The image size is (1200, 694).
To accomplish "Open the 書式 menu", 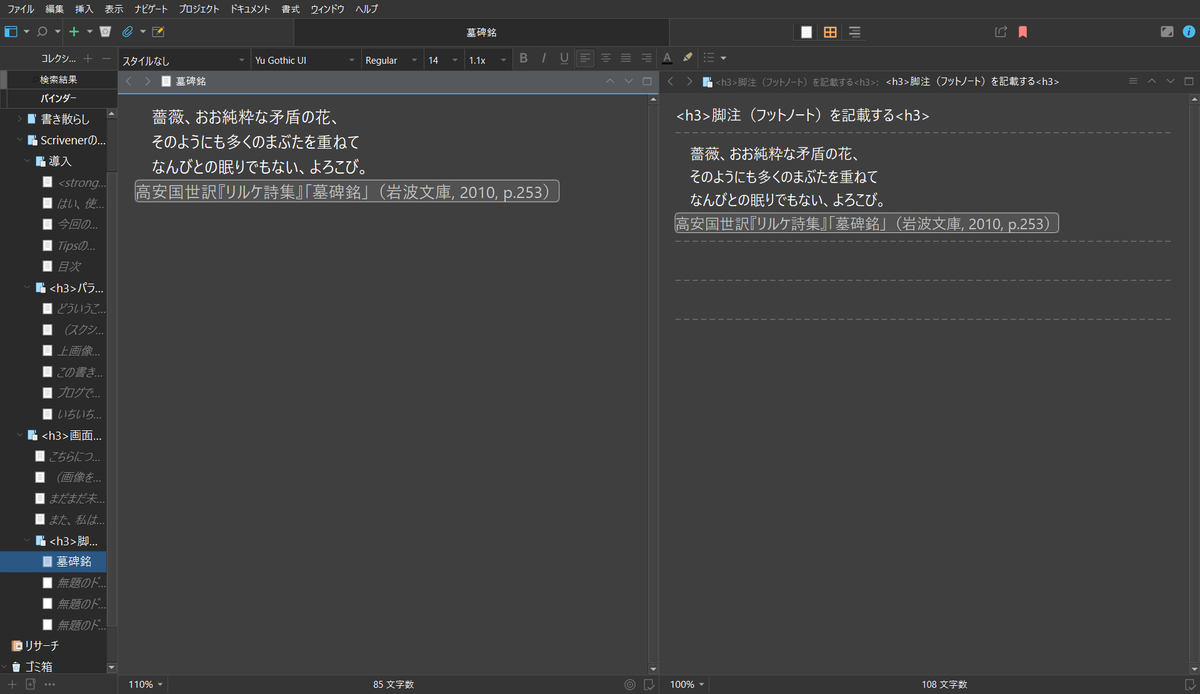I will [290, 8].
